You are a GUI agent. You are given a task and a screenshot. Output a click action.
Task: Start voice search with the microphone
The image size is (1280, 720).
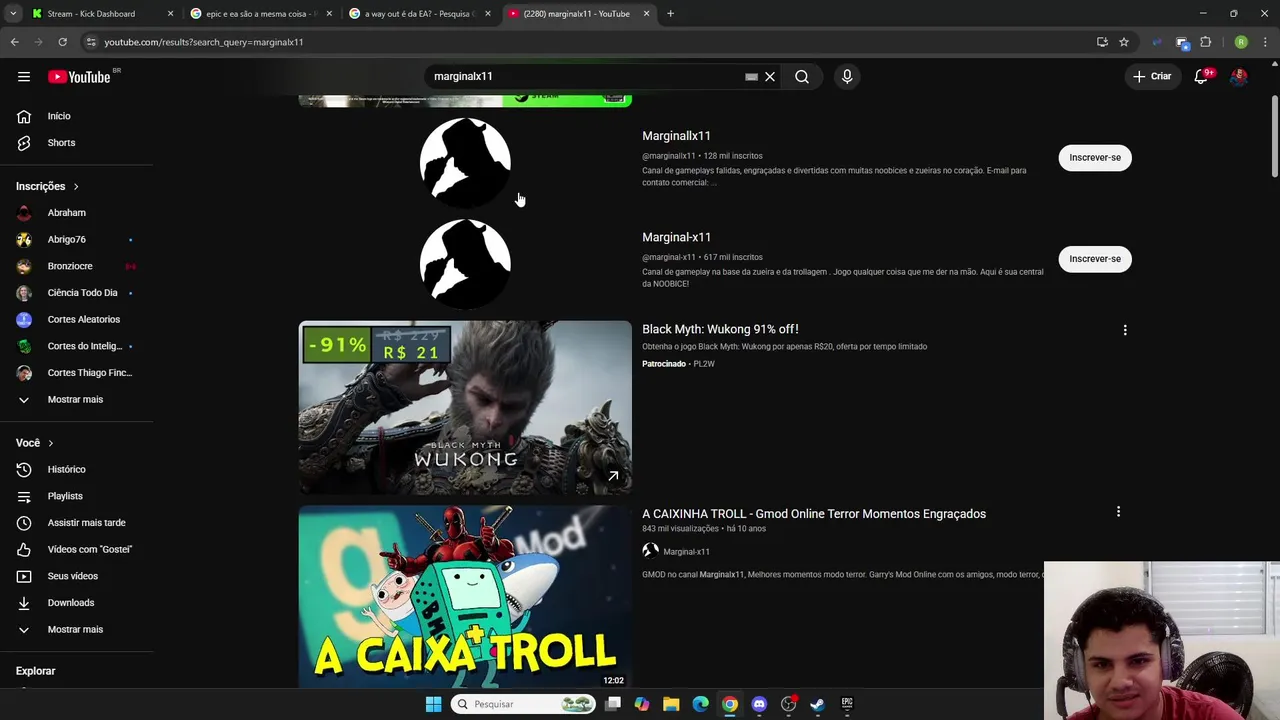[847, 76]
